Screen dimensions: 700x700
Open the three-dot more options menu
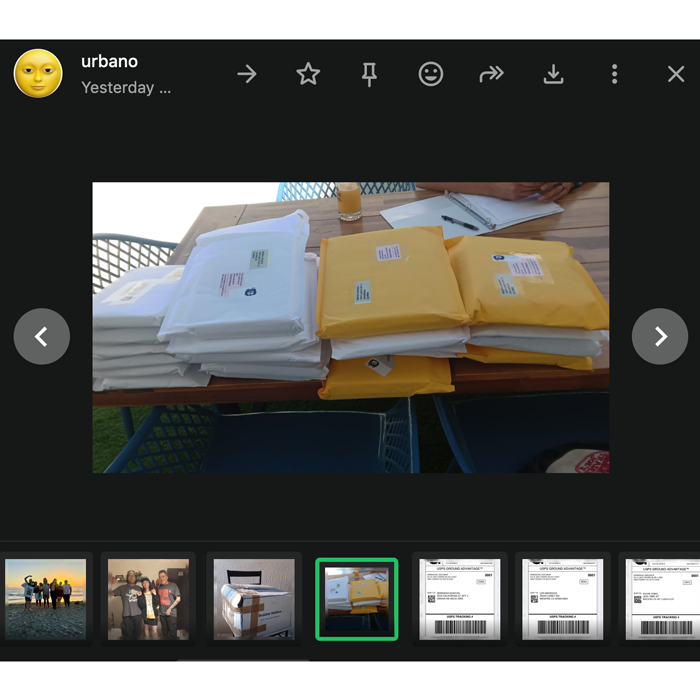pyautogui.click(x=614, y=74)
